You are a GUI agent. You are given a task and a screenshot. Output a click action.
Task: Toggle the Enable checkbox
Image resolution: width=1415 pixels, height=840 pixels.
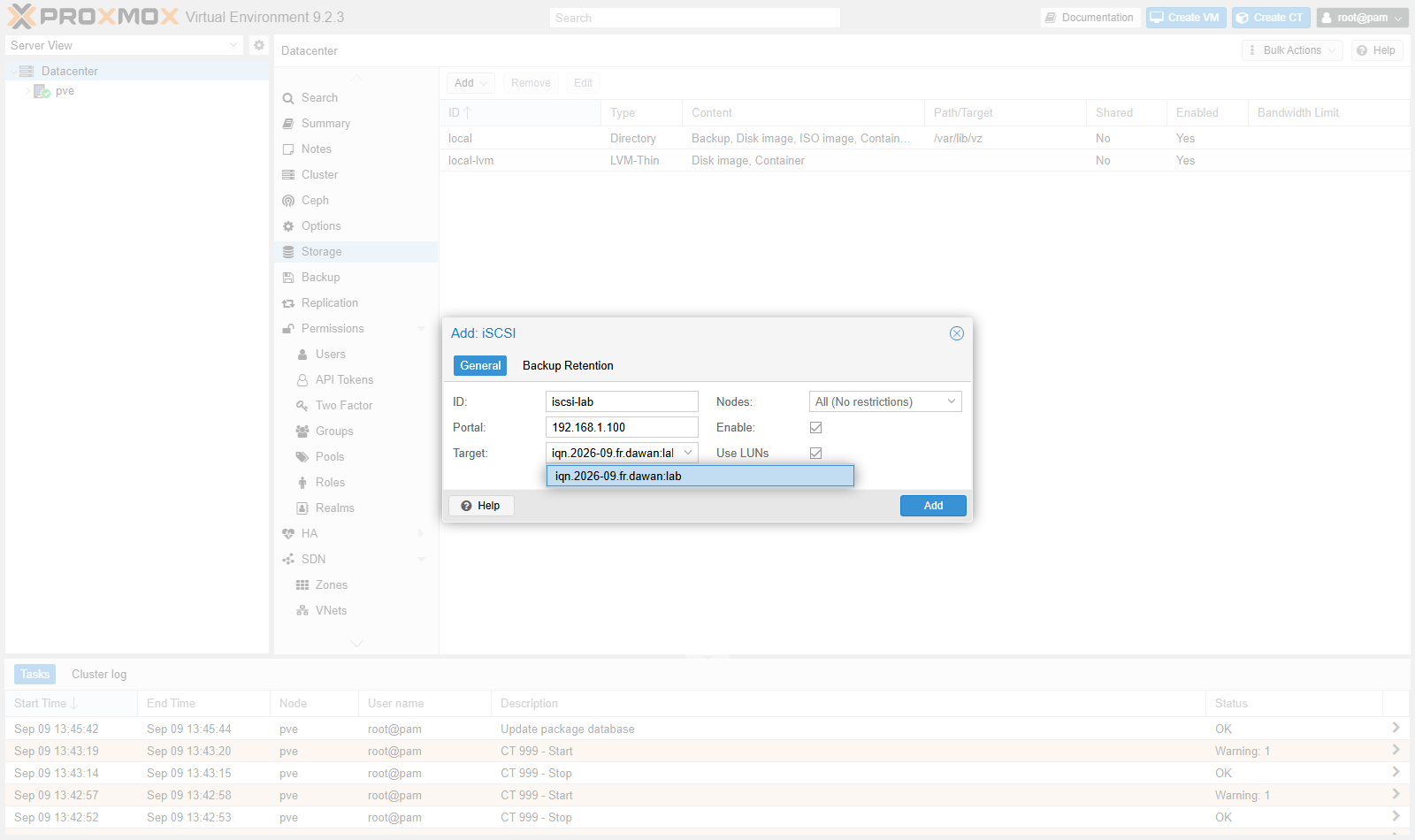815,427
